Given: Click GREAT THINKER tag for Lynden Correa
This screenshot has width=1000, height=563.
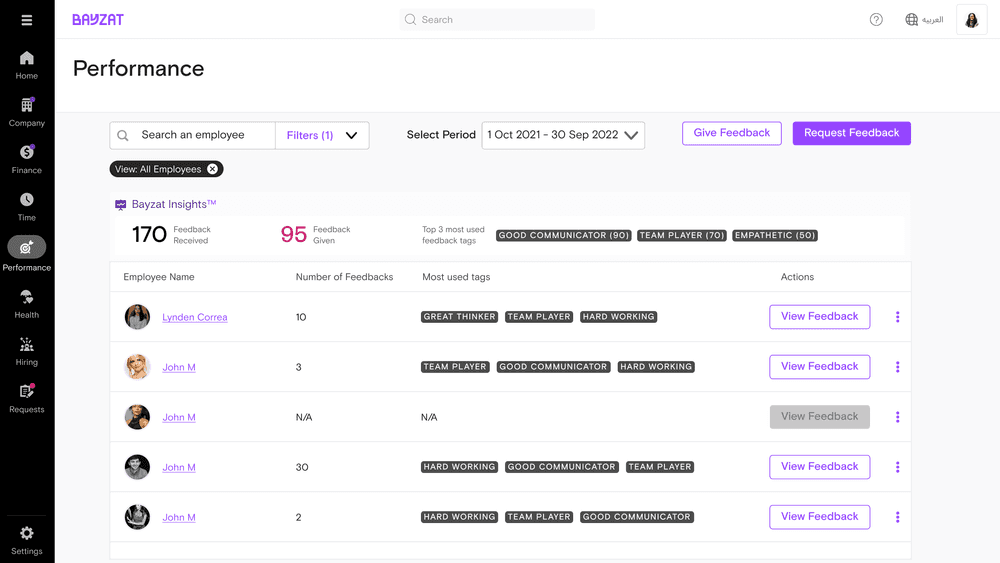Looking at the screenshot, I should (x=459, y=317).
